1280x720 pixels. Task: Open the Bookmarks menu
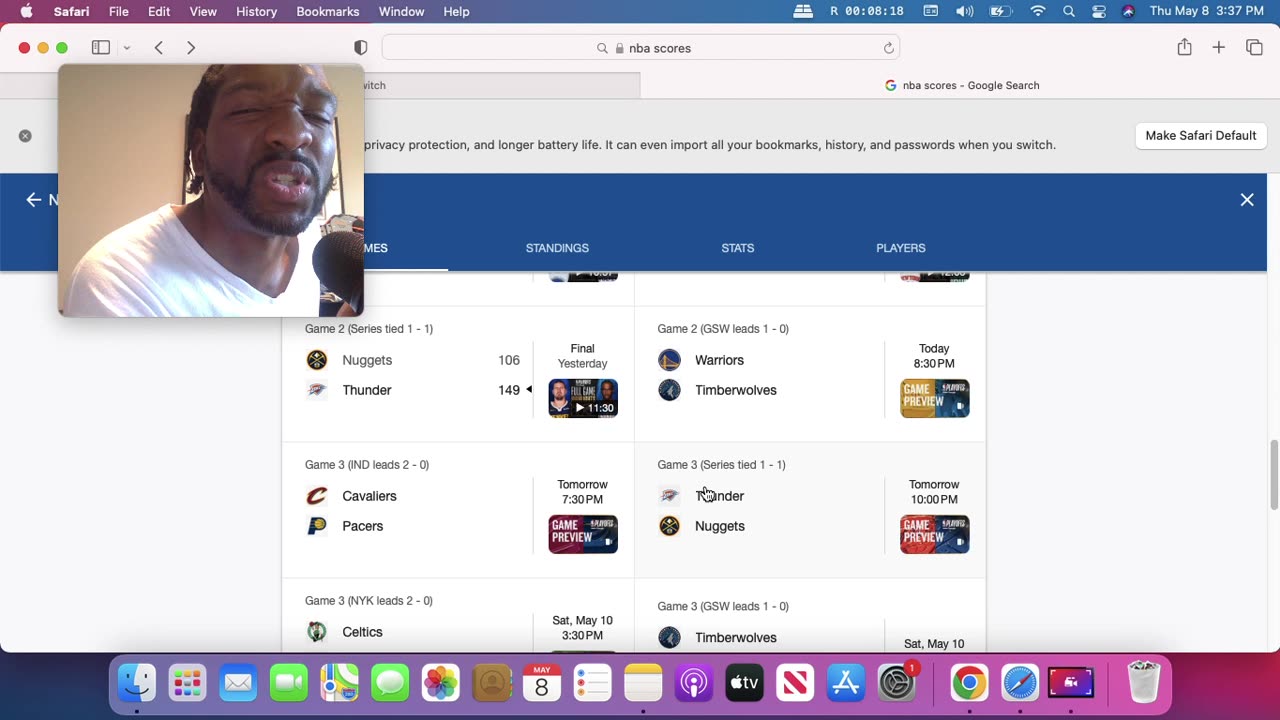click(x=328, y=11)
